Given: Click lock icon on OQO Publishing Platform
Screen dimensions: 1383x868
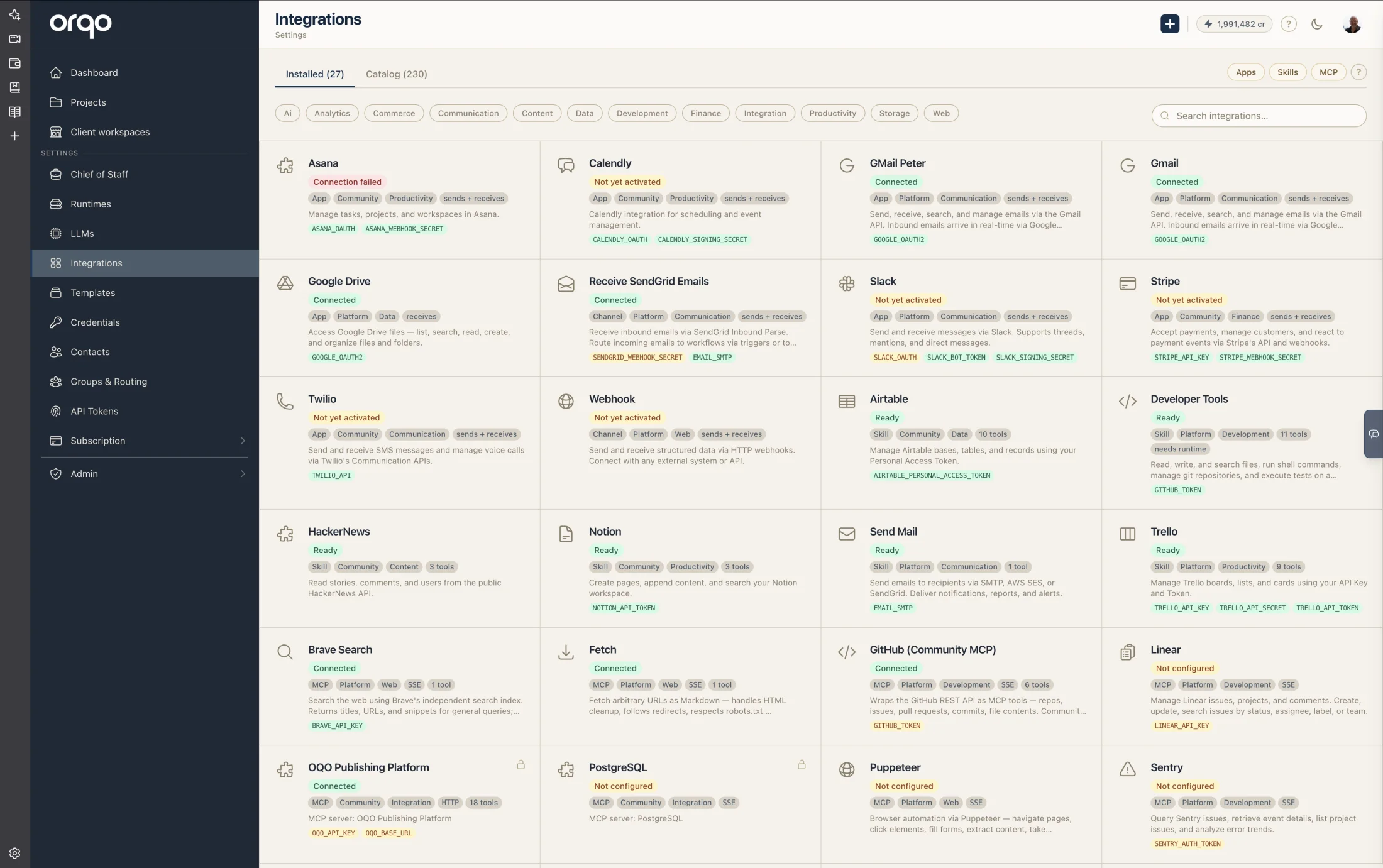Looking at the screenshot, I should [521, 764].
